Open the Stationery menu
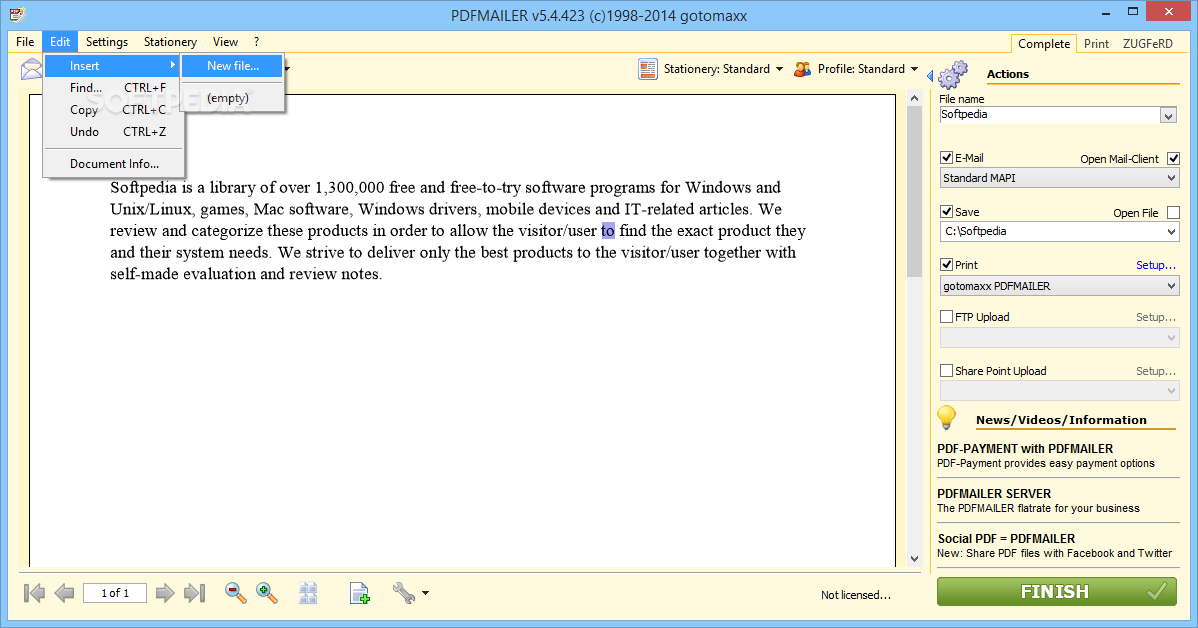 pyautogui.click(x=170, y=42)
